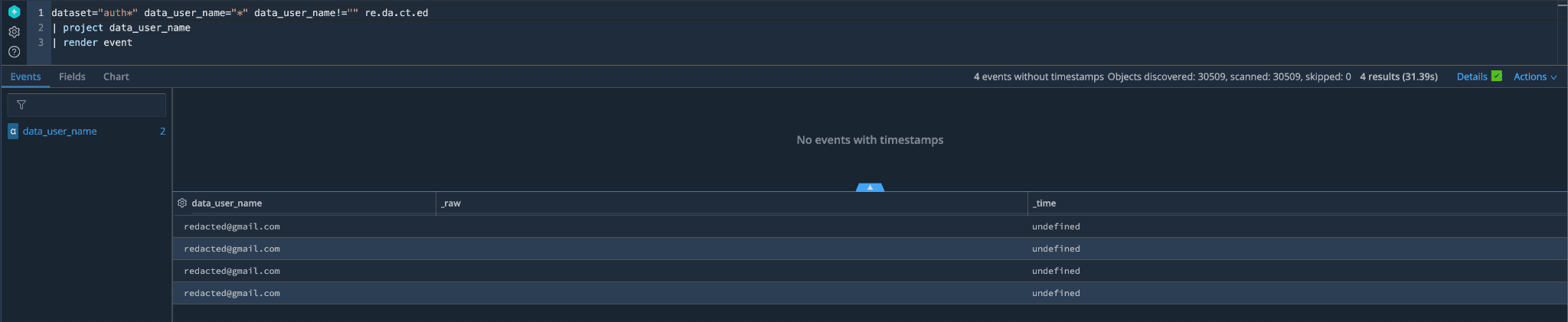
Task: Open query settings gear beside the editor
Action: pyautogui.click(x=14, y=32)
